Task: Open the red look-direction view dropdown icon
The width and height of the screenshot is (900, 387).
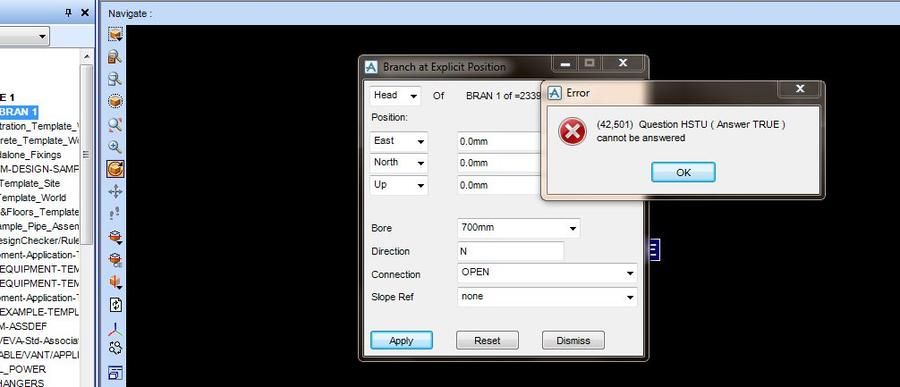Action: click(x=115, y=237)
